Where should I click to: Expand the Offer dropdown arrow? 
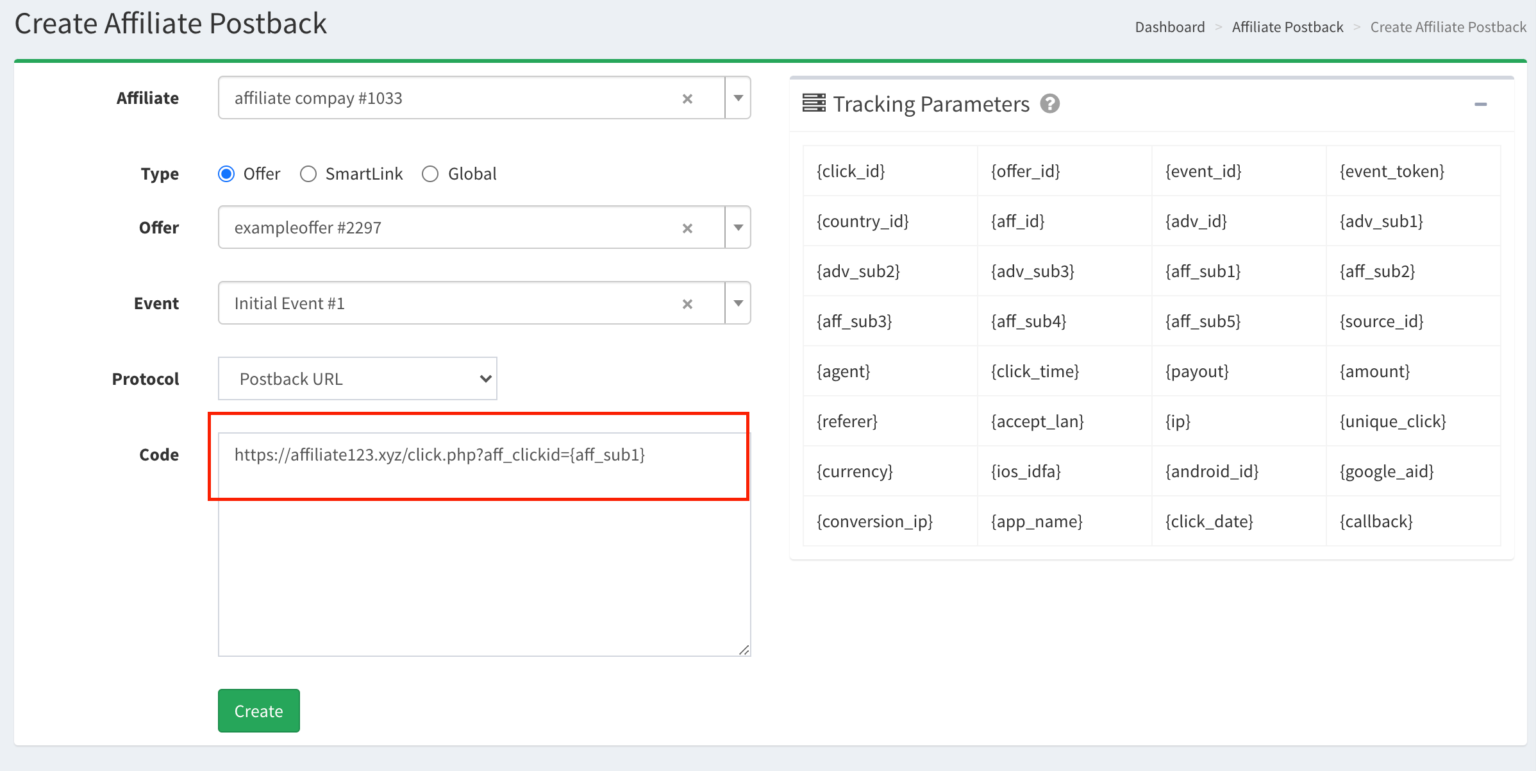coord(738,228)
